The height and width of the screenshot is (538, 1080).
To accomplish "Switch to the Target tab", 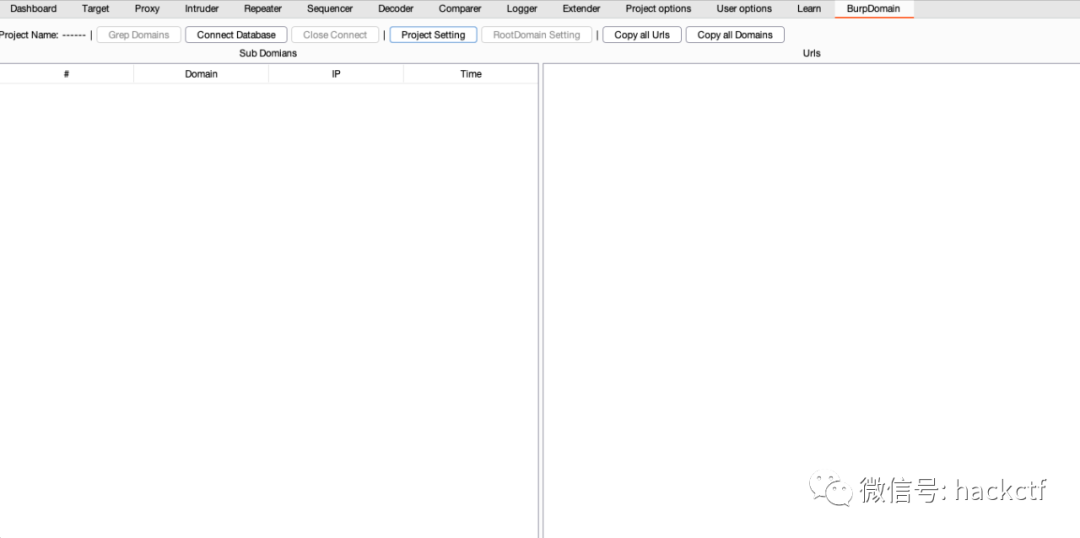I will tap(96, 9).
